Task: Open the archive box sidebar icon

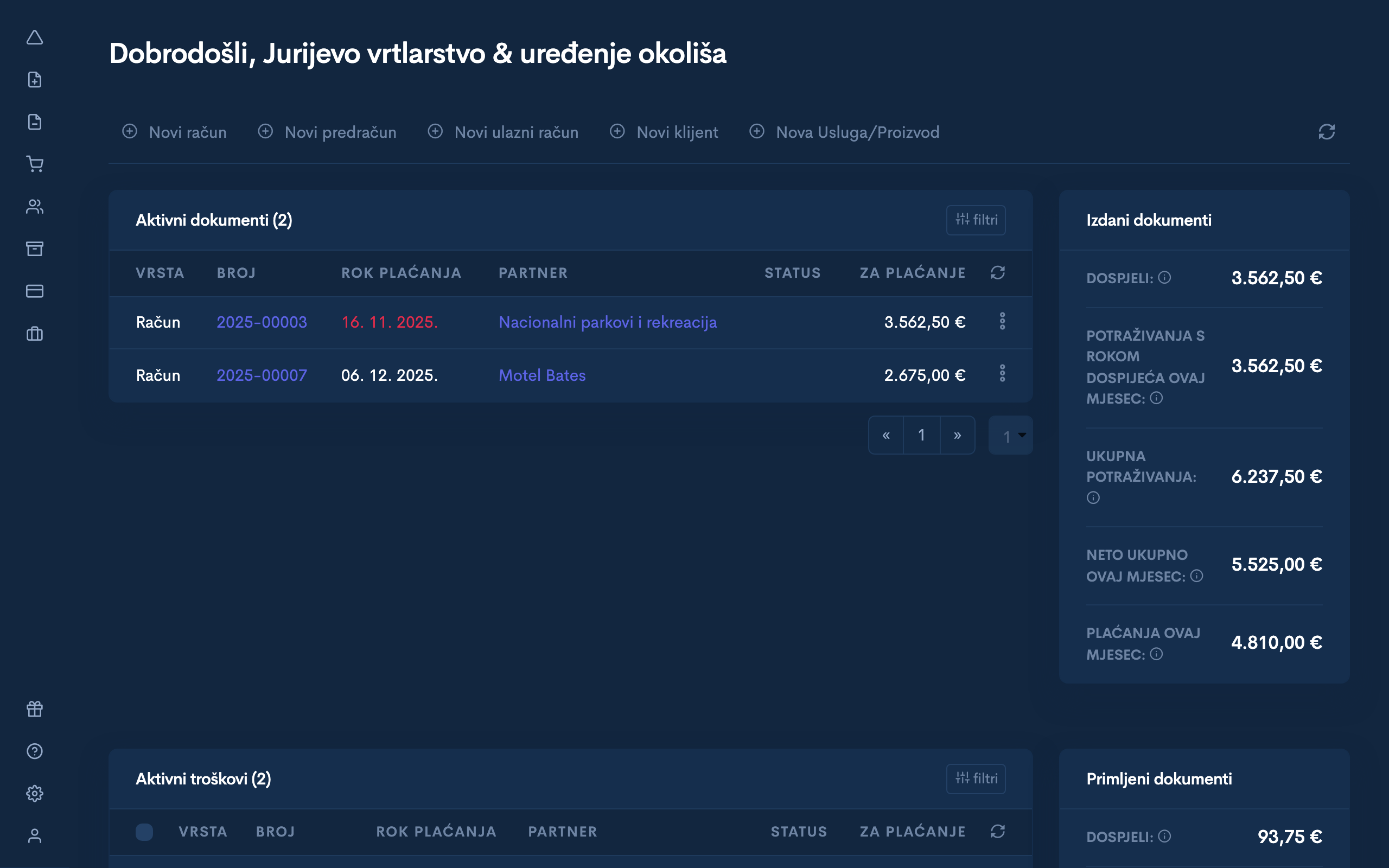Action: tap(35, 248)
